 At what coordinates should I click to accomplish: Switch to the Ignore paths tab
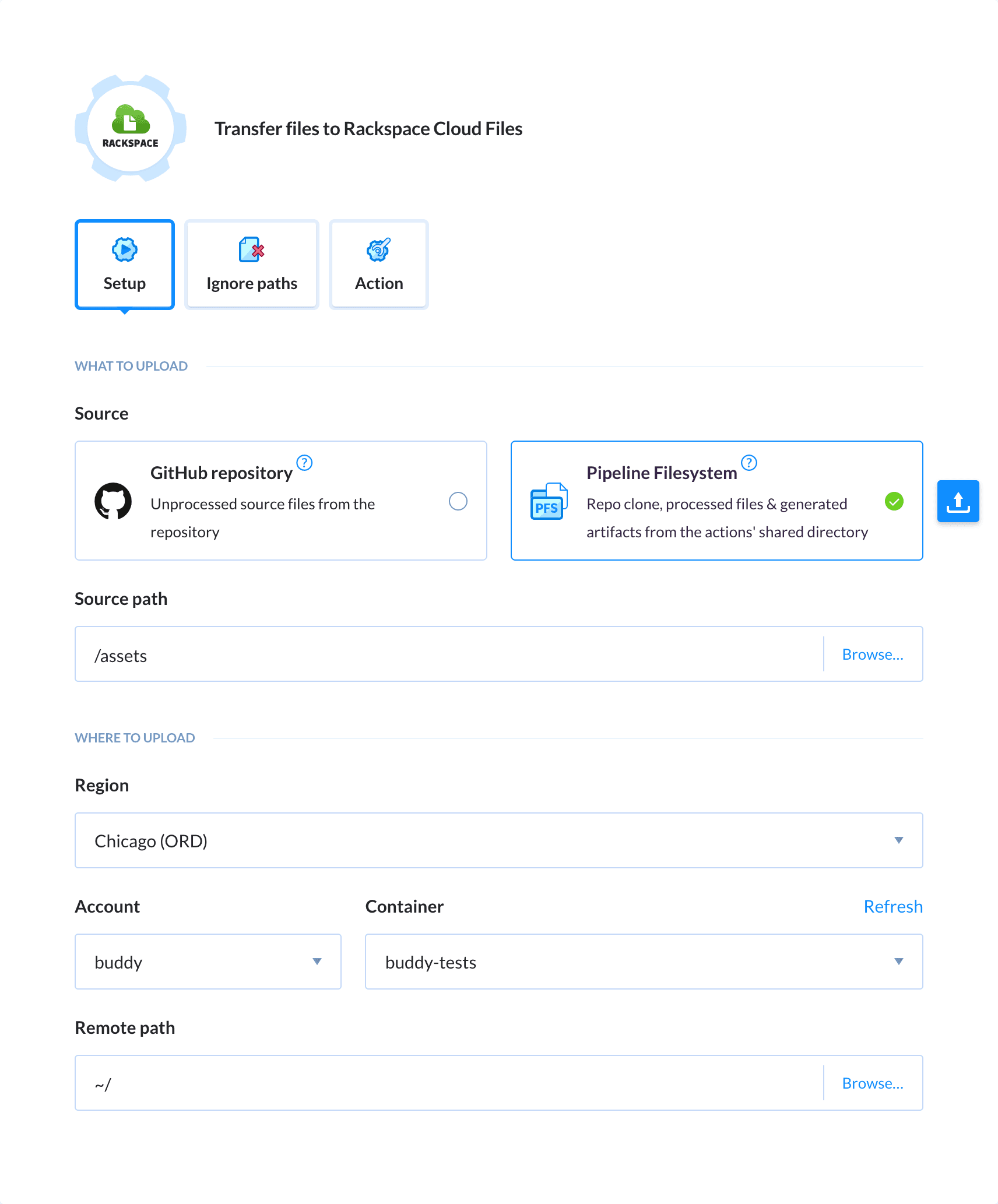coord(251,283)
